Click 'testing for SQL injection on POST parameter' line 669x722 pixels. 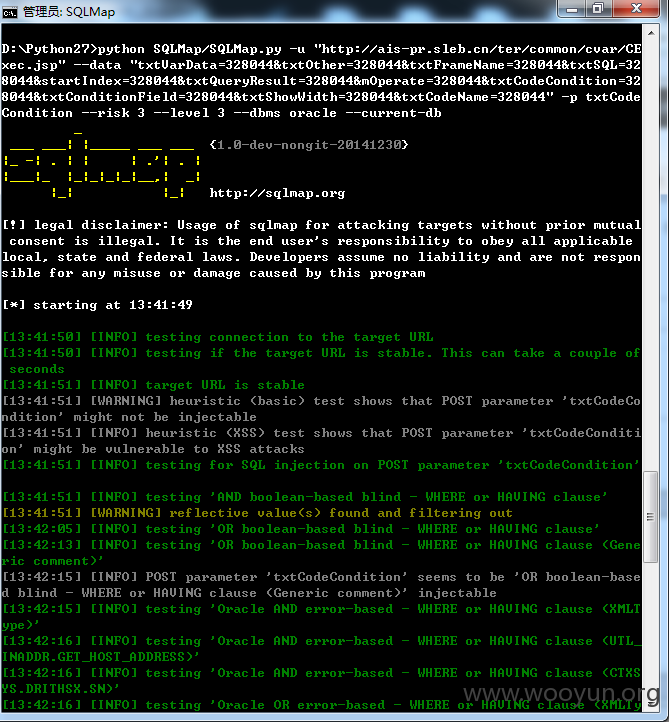321,465
